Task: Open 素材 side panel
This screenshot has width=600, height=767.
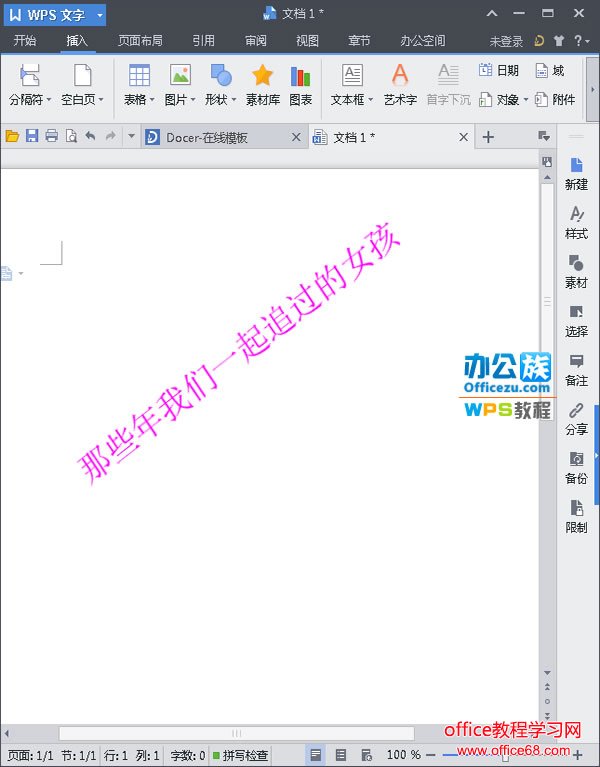Action: 576,272
